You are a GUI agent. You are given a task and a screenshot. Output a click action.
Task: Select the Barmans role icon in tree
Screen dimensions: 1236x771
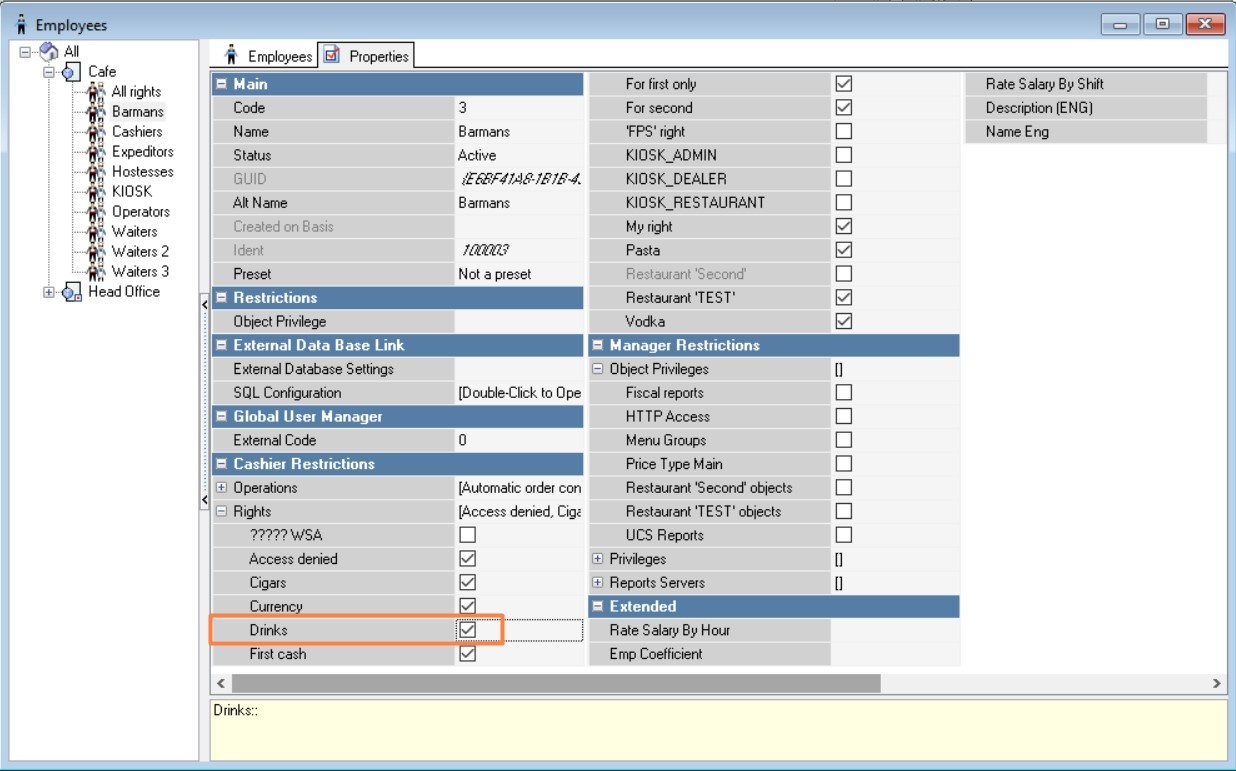click(x=97, y=112)
